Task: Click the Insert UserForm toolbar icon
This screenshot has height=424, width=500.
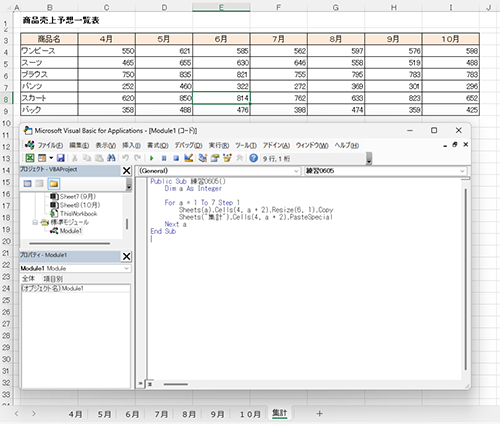Action: pos(42,158)
